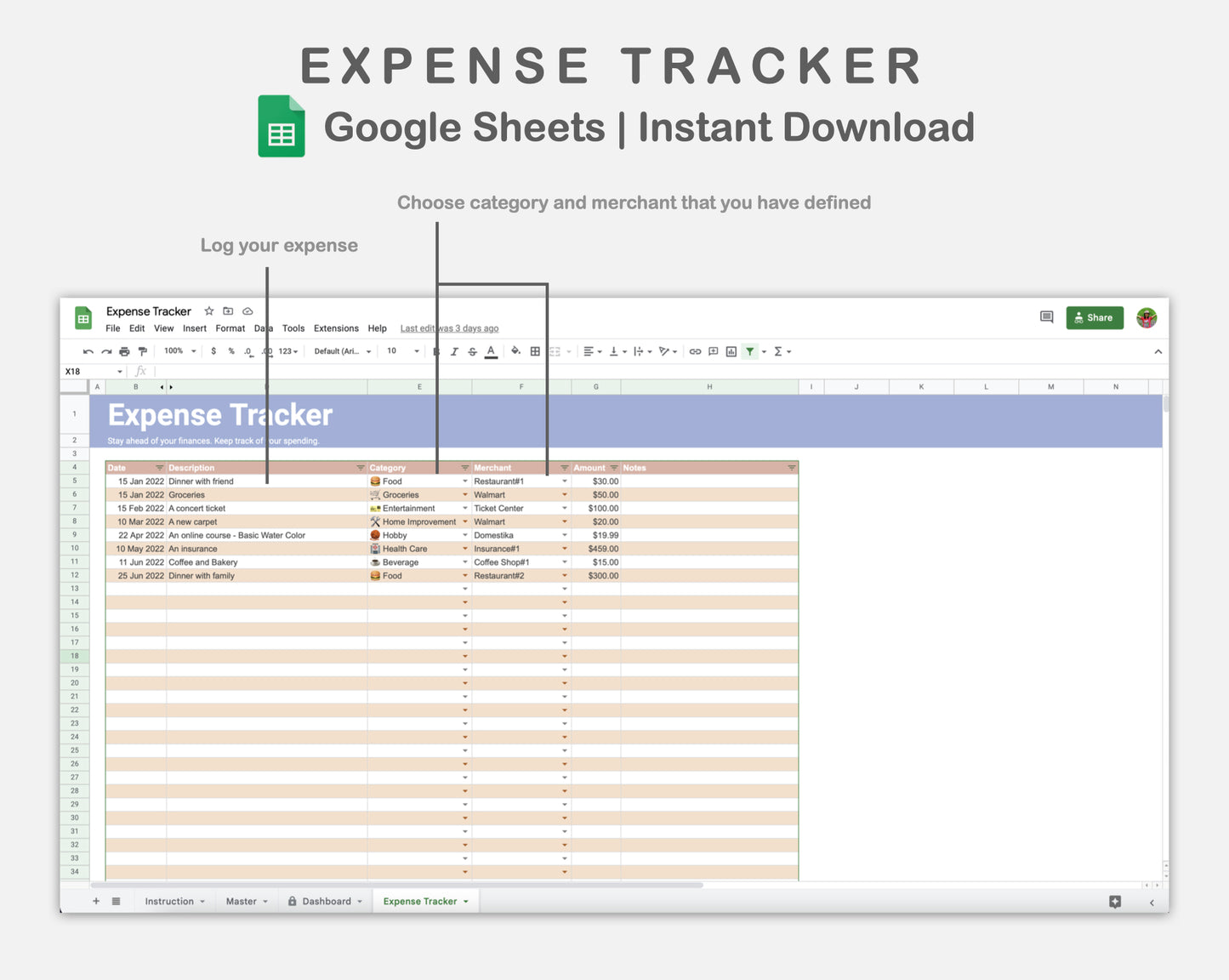
Task: Select the paint format tool
Action: pos(142,351)
